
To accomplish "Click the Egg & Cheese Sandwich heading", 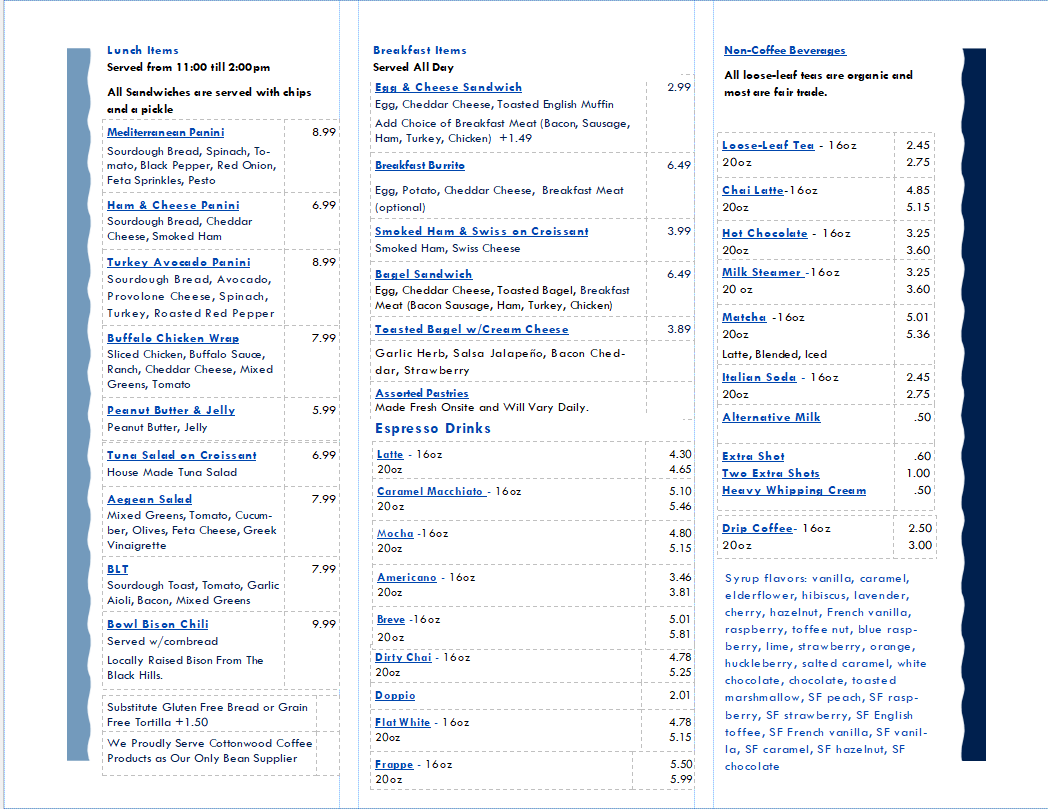I will (x=448, y=87).
